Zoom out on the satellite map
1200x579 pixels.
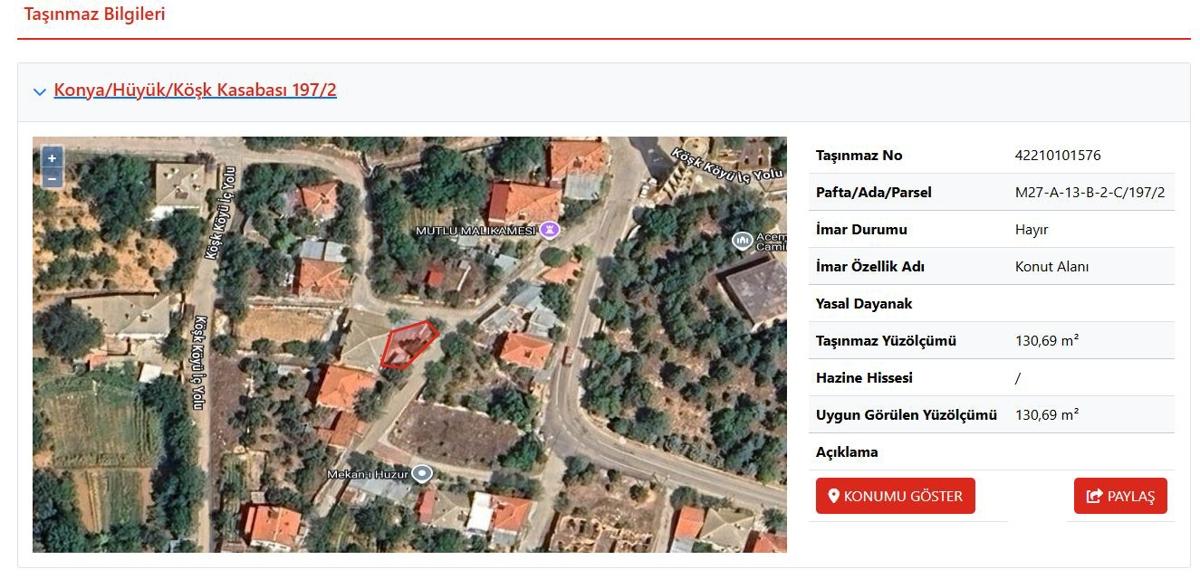(x=52, y=178)
